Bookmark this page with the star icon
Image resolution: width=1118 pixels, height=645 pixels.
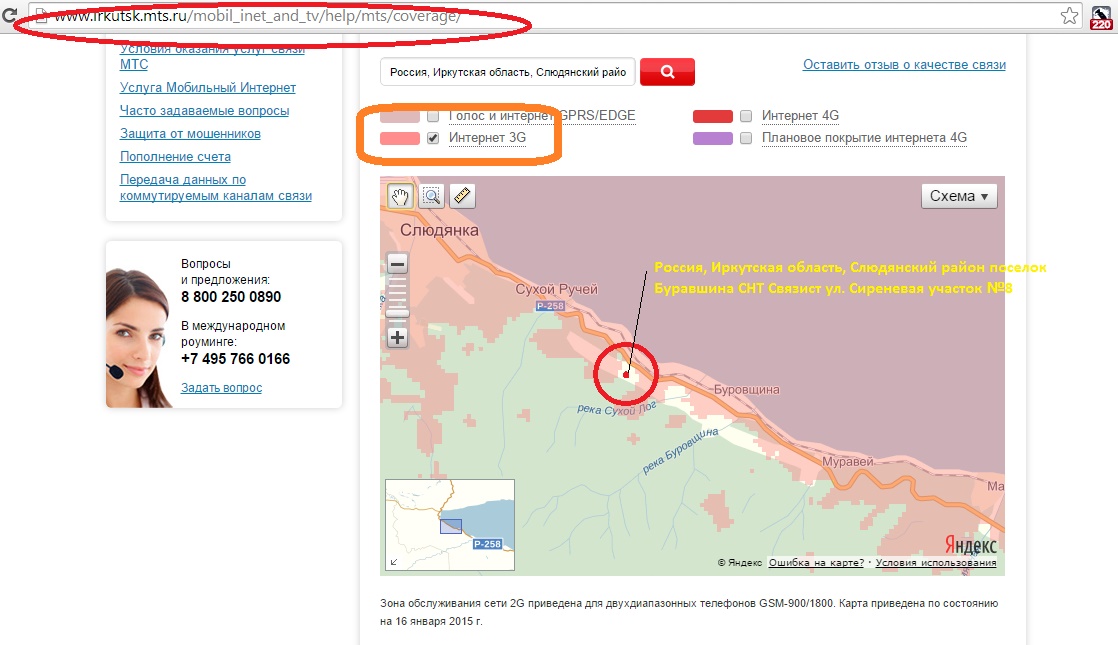[x=1070, y=16]
